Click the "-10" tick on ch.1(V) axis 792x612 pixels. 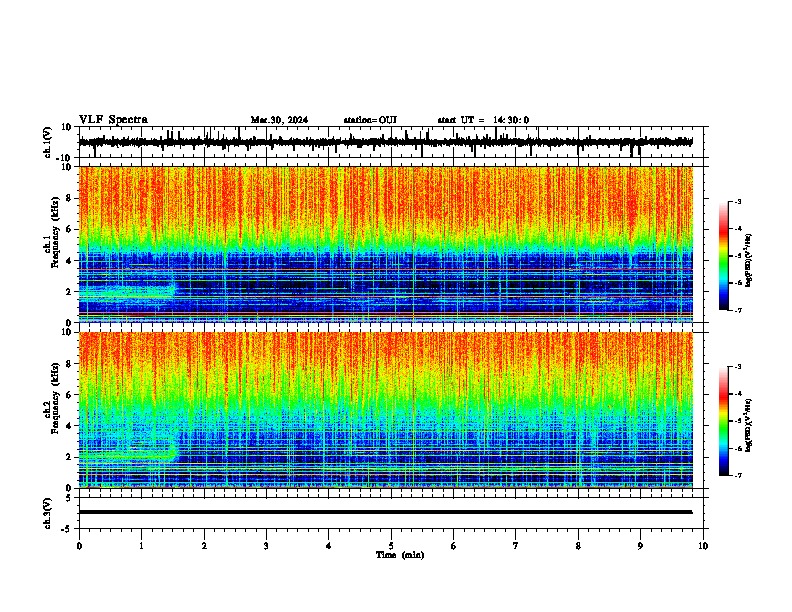64,158
